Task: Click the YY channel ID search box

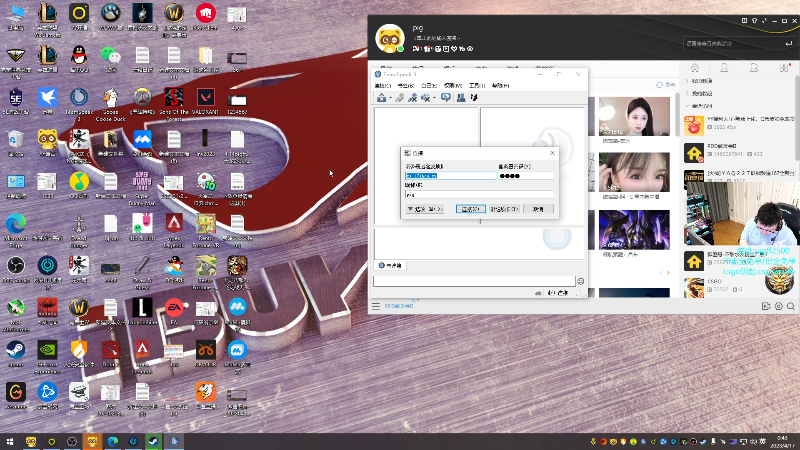Action: click(x=732, y=43)
